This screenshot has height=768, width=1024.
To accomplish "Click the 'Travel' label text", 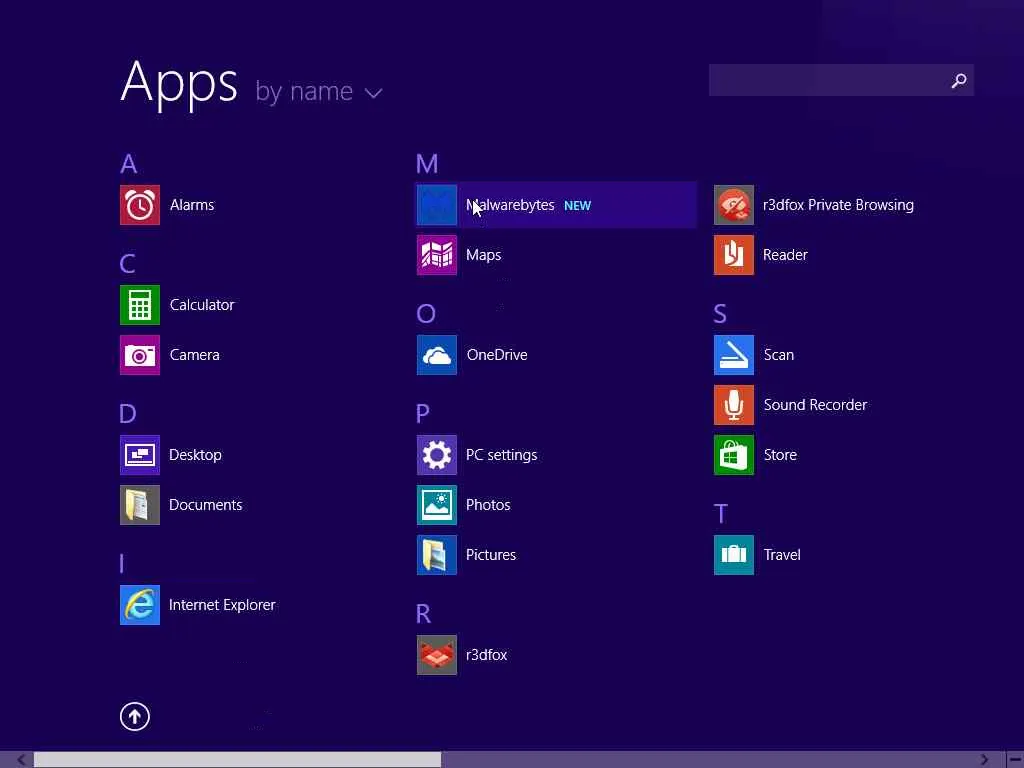I will pos(782,555).
